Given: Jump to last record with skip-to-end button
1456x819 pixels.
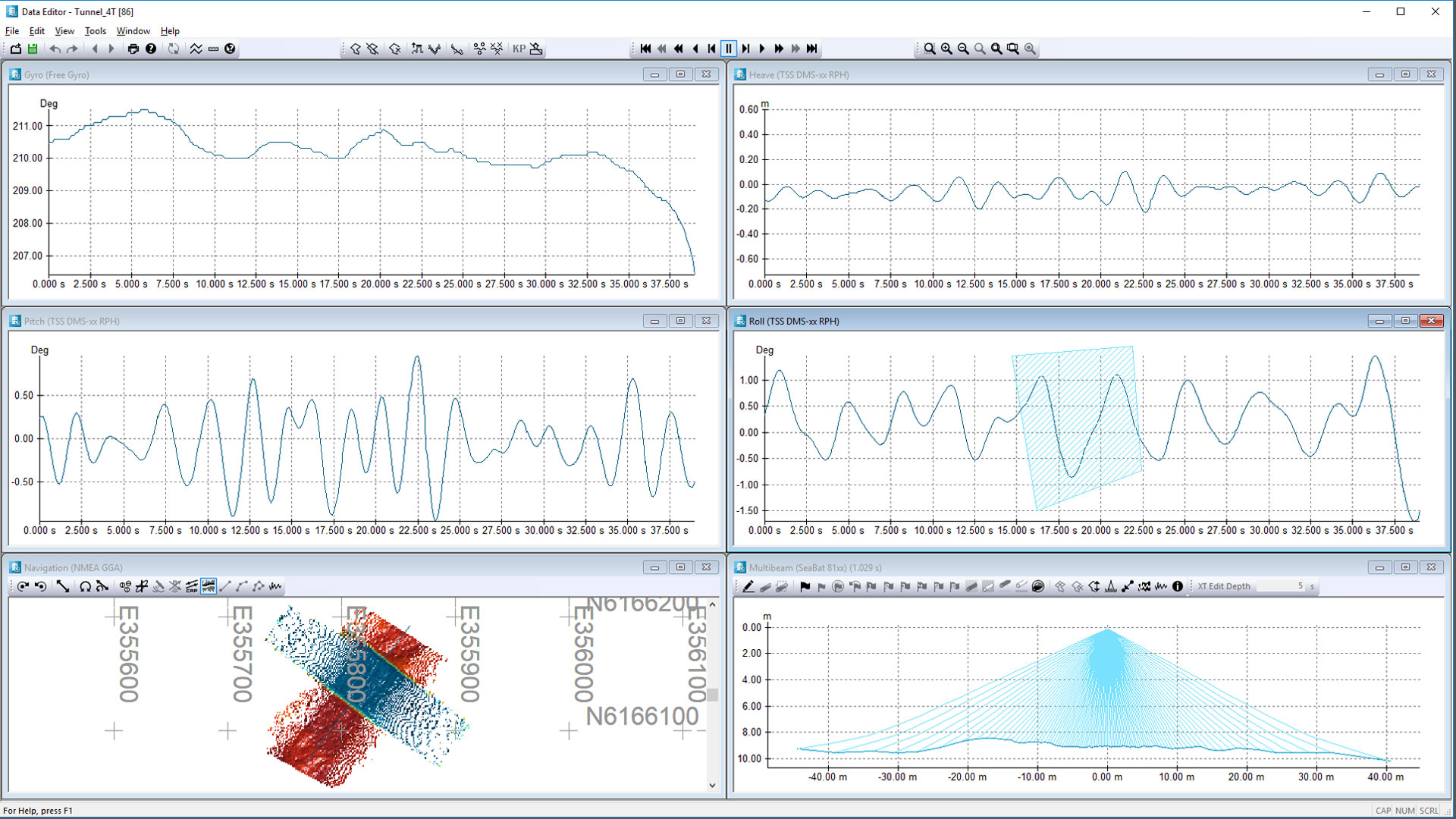Looking at the screenshot, I should coord(812,49).
